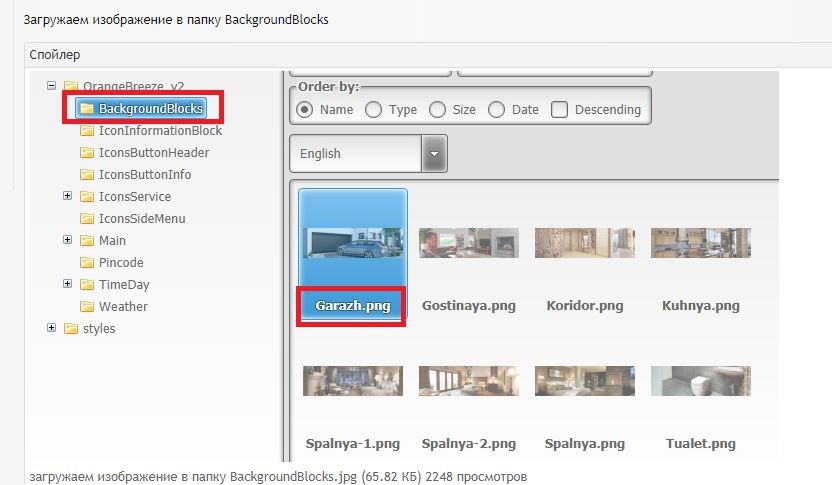Image resolution: width=832 pixels, height=485 pixels.
Task: Open the English language dropdown
Action: click(368, 153)
